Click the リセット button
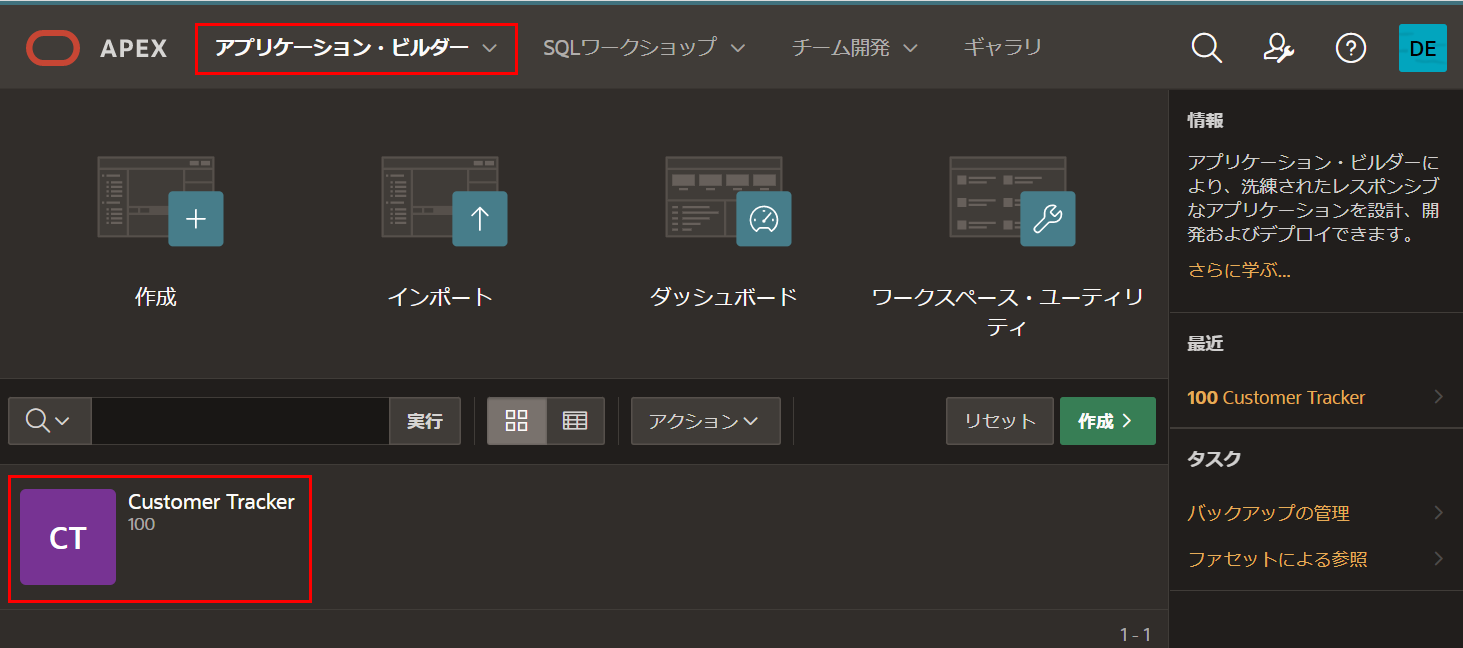1463x648 pixels. (x=1000, y=421)
